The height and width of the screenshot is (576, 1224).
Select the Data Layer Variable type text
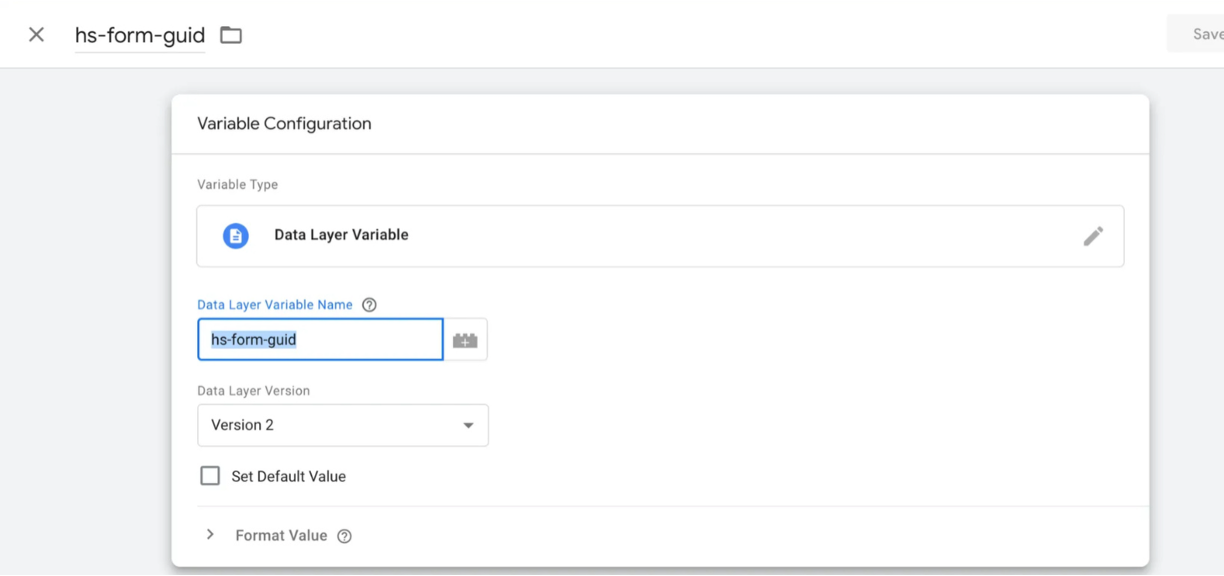tap(341, 235)
